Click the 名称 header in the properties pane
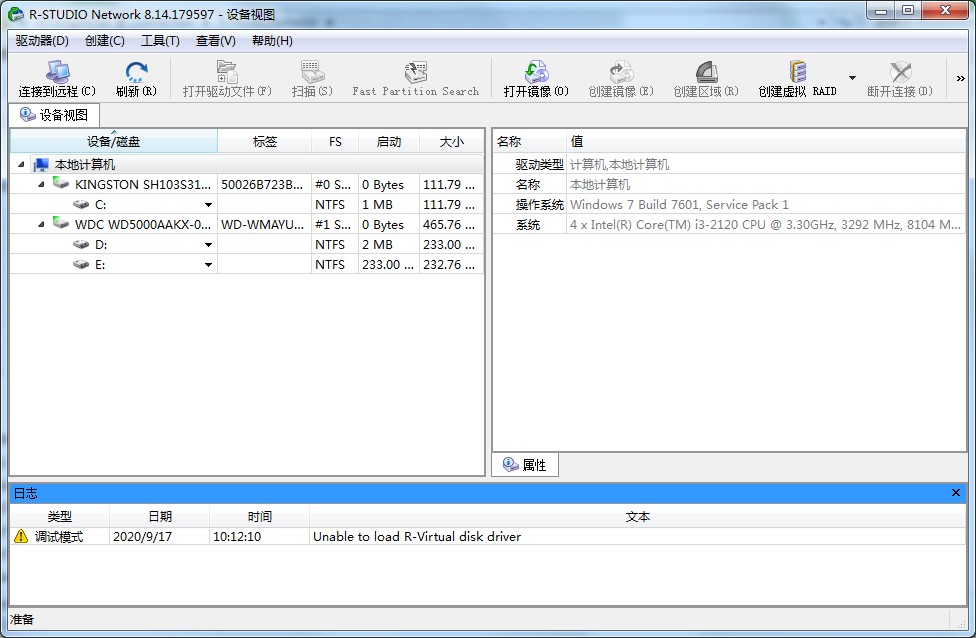 pyautogui.click(x=530, y=141)
